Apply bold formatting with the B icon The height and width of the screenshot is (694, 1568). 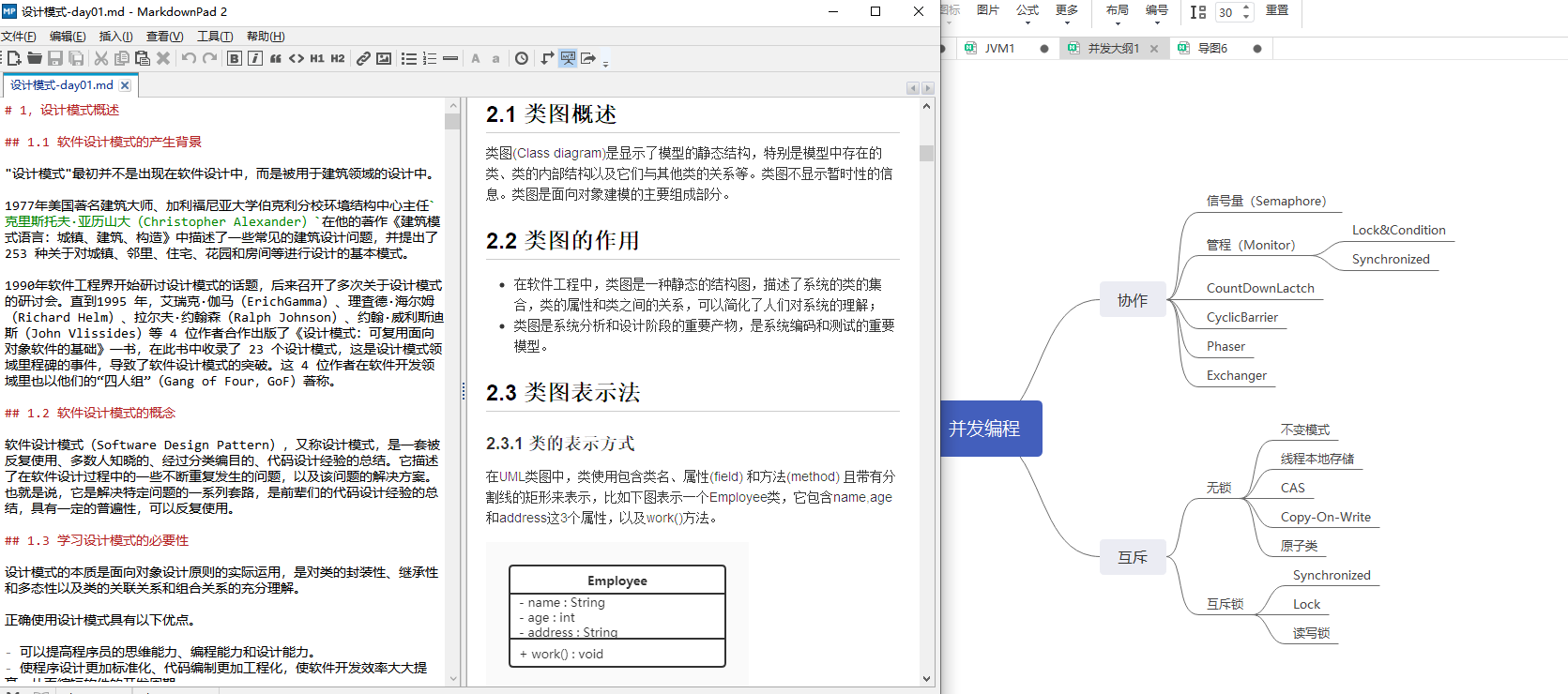click(x=235, y=58)
